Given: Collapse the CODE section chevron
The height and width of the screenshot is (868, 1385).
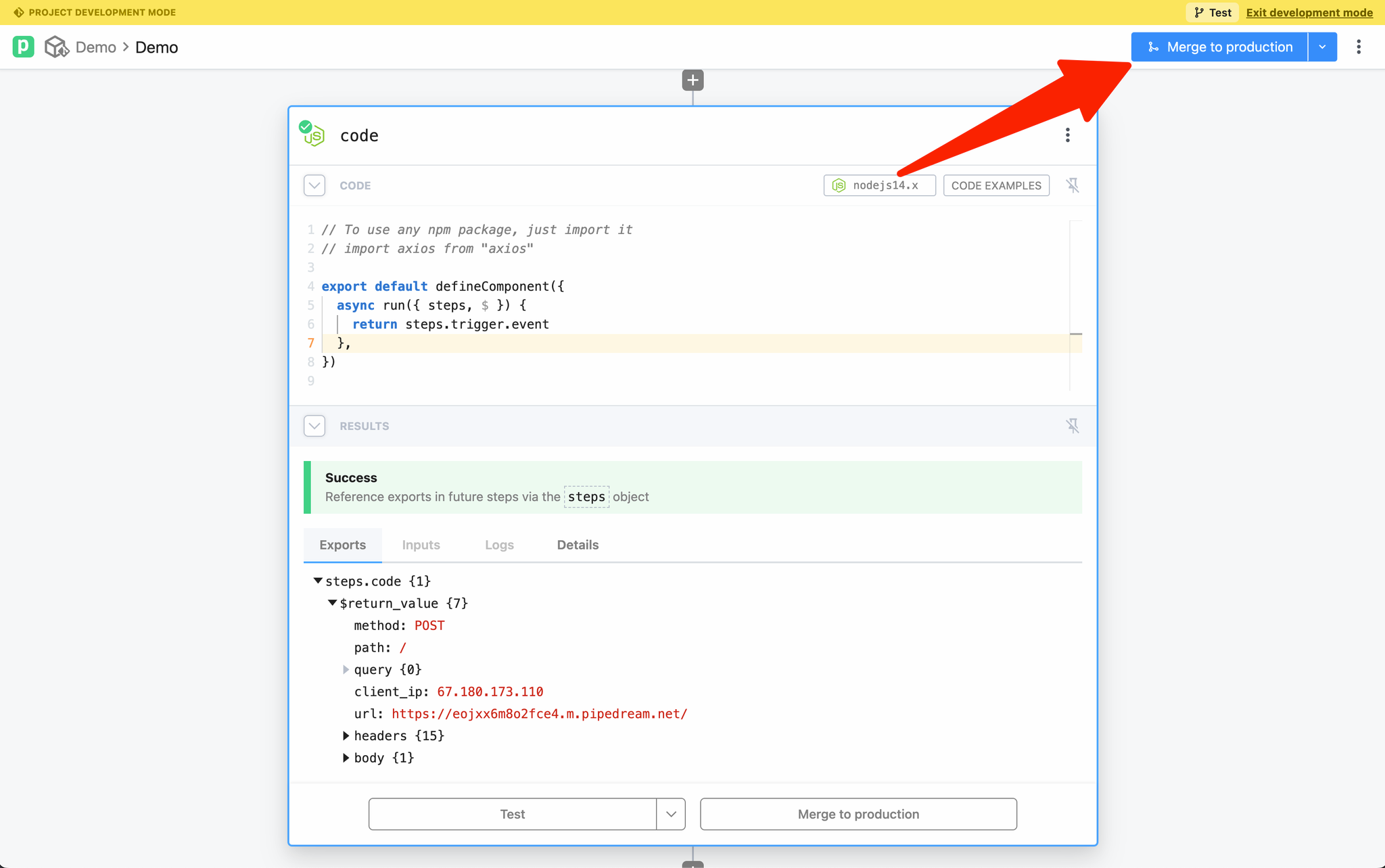Looking at the screenshot, I should coord(314,185).
